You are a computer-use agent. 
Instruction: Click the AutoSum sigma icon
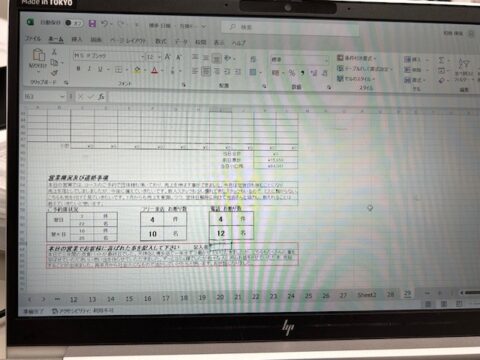pos(441,60)
